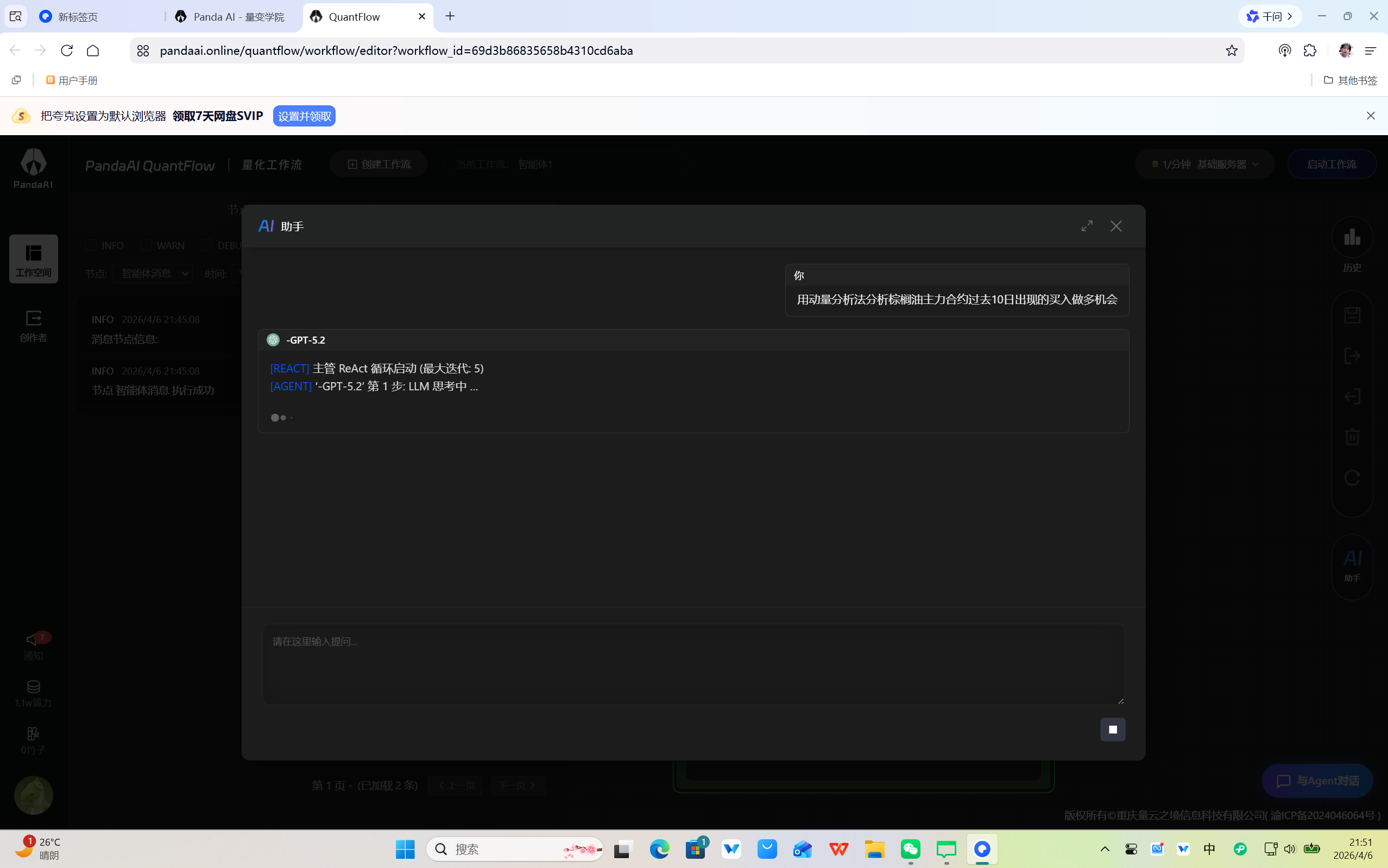Click the refresh icon in right sidebar
Viewport: 1388px width, 868px height.
[x=1352, y=478]
